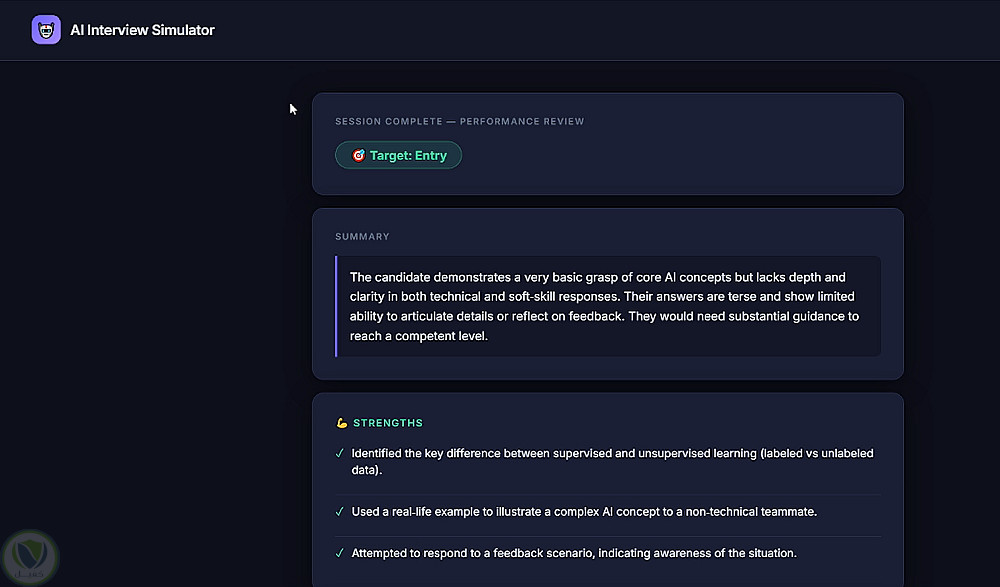The height and width of the screenshot is (587, 1000).
Task: Click the target dartboard icon in badge
Action: pyautogui.click(x=358, y=155)
